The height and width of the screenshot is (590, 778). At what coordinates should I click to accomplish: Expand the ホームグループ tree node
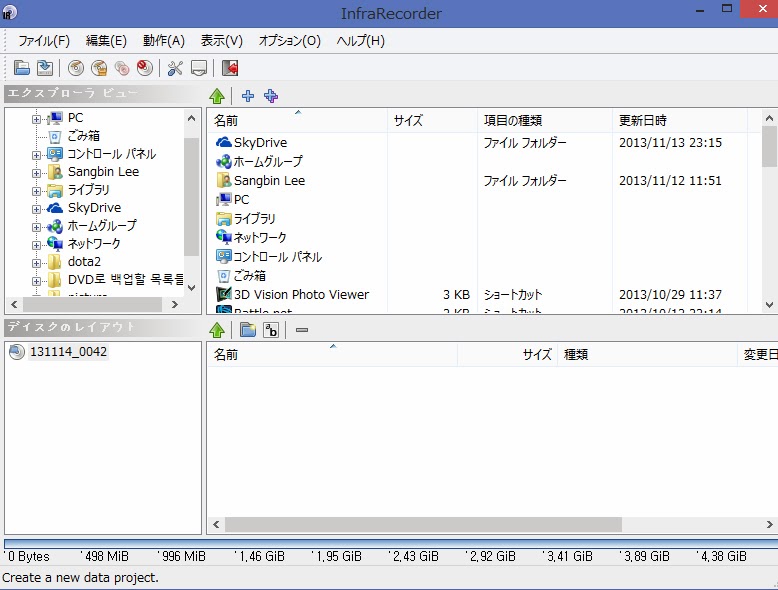(x=36, y=227)
